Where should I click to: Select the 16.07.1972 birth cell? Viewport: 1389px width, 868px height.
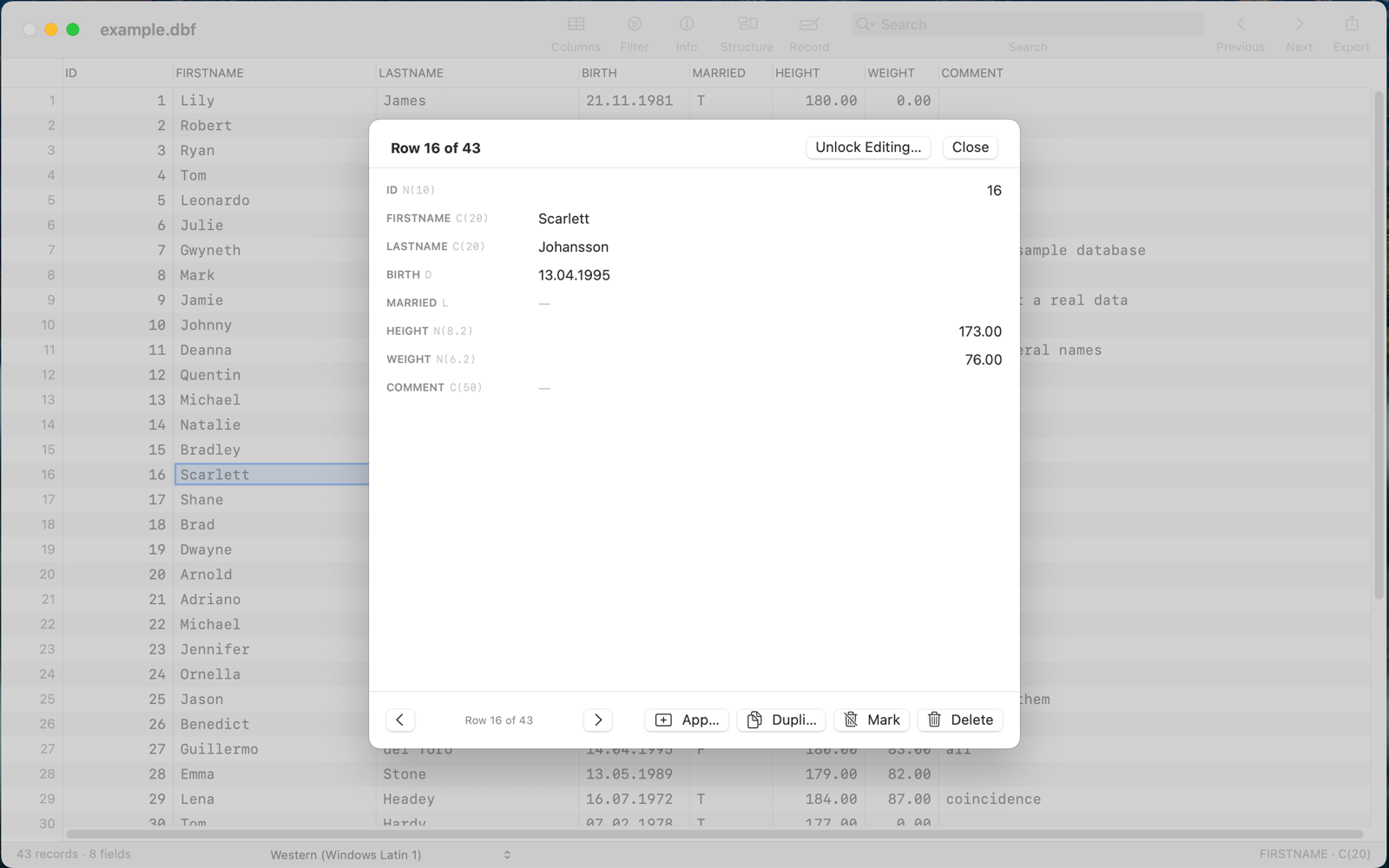coord(634,799)
